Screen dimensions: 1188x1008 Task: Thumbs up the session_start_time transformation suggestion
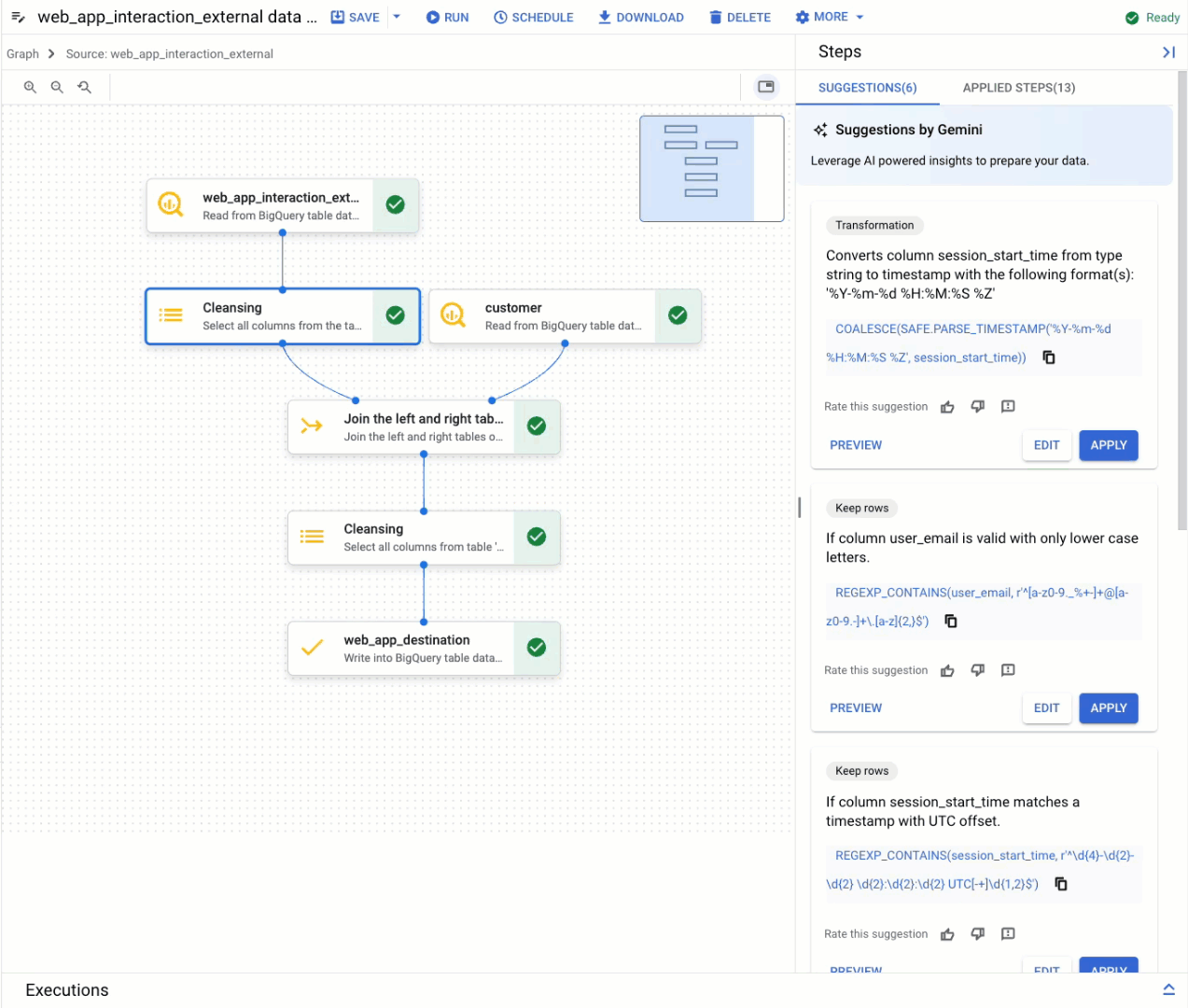[947, 407]
